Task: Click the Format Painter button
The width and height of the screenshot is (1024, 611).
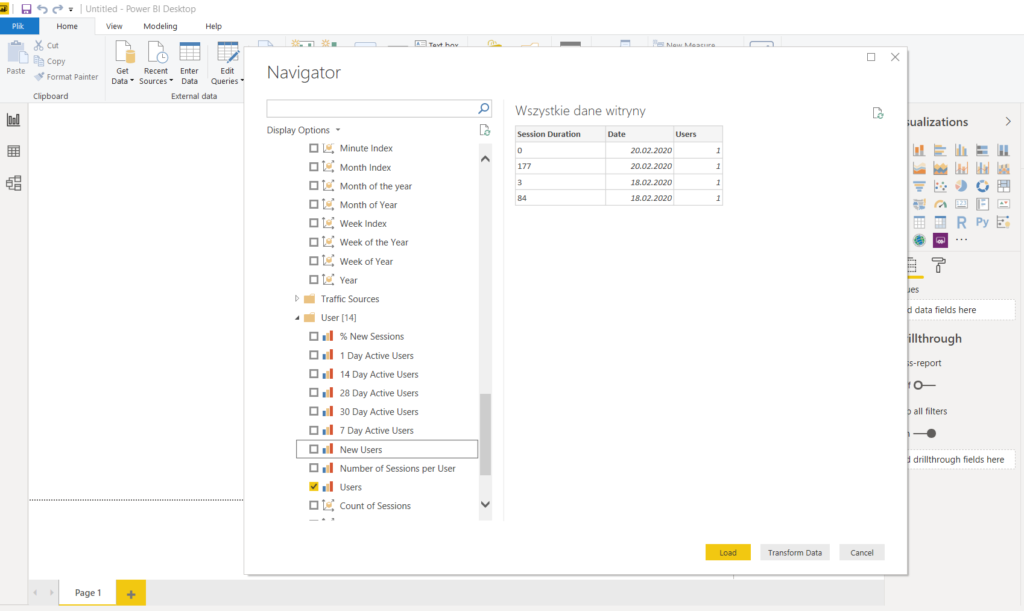Action: [x=66, y=77]
